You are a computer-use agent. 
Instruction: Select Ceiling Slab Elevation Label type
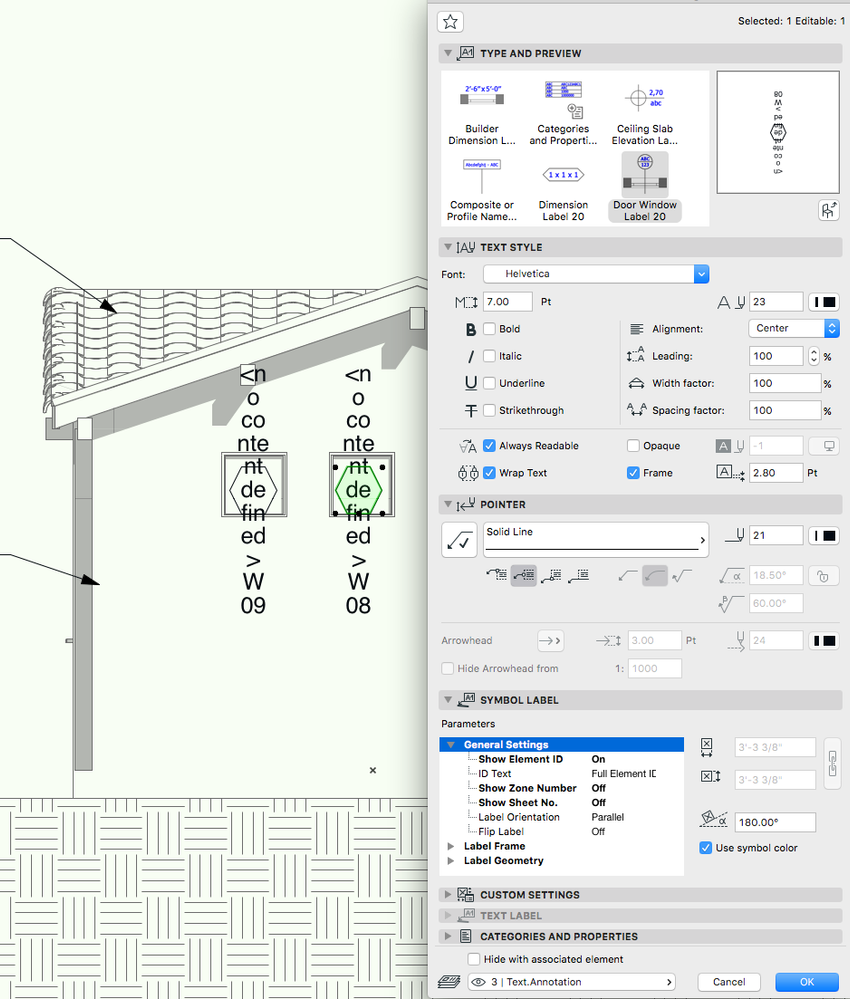[645, 115]
